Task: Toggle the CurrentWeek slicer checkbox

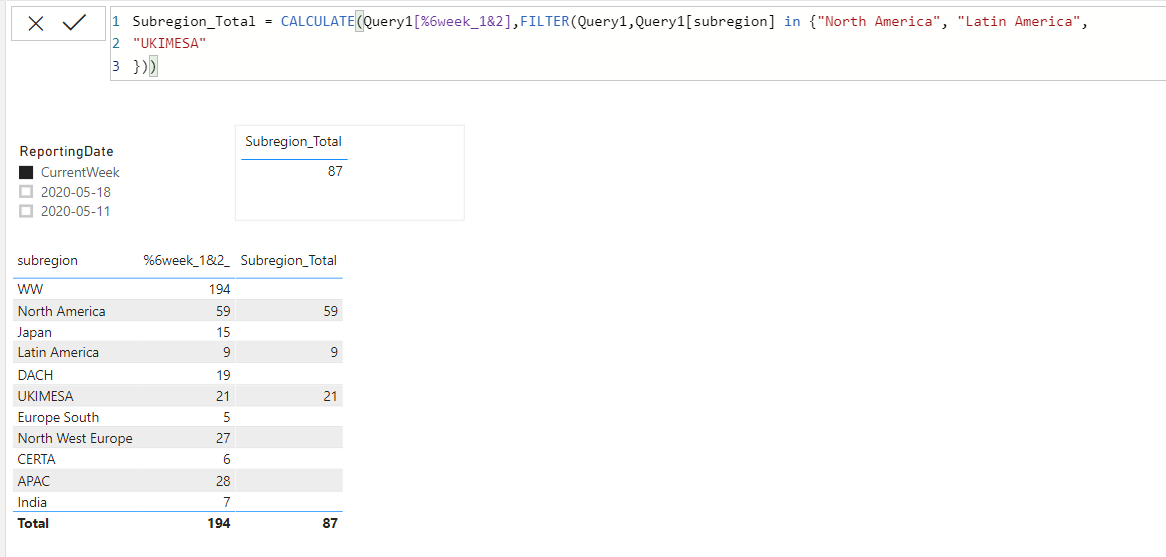Action: tap(26, 173)
